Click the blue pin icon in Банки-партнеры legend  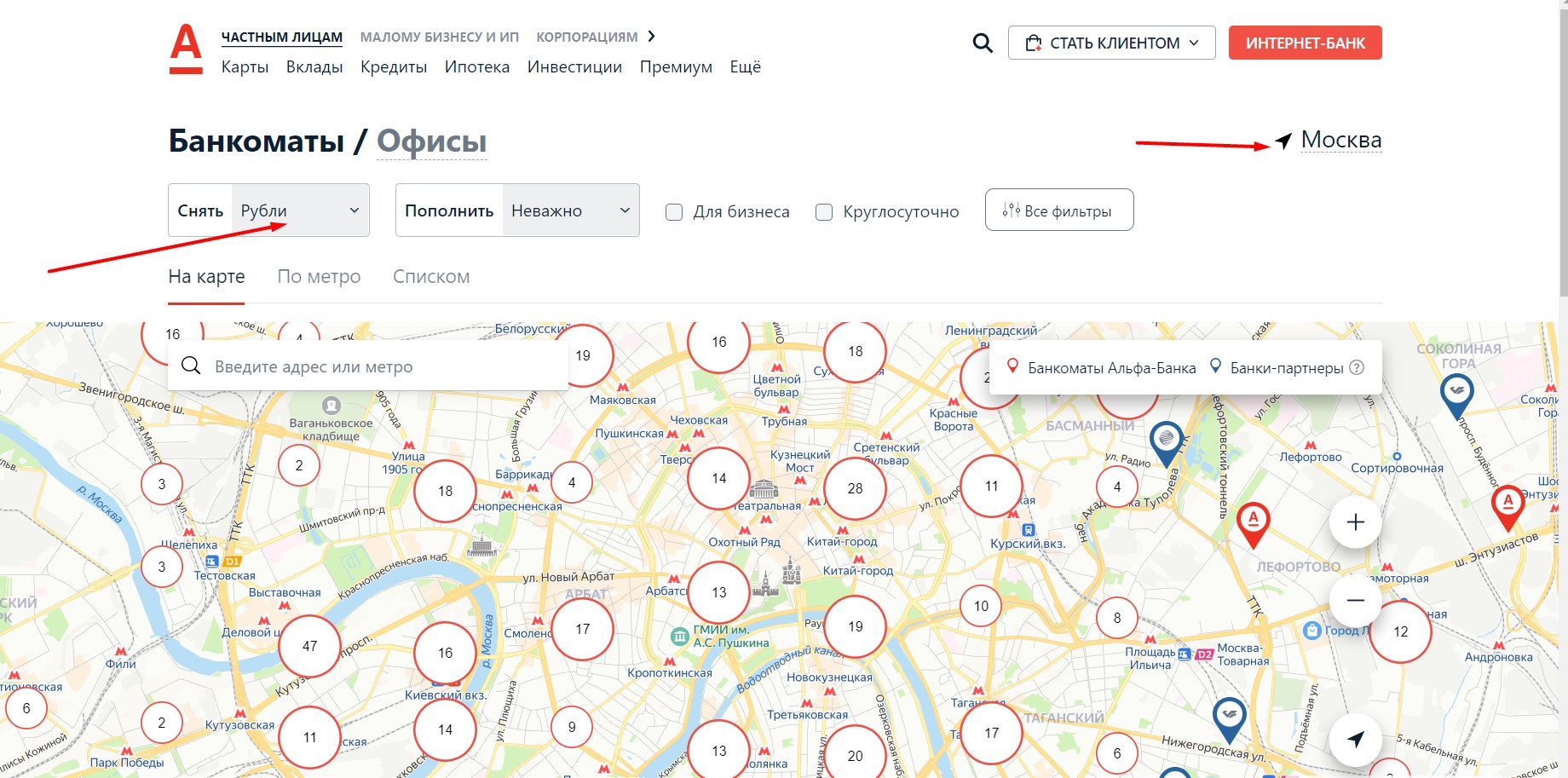click(x=1216, y=366)
